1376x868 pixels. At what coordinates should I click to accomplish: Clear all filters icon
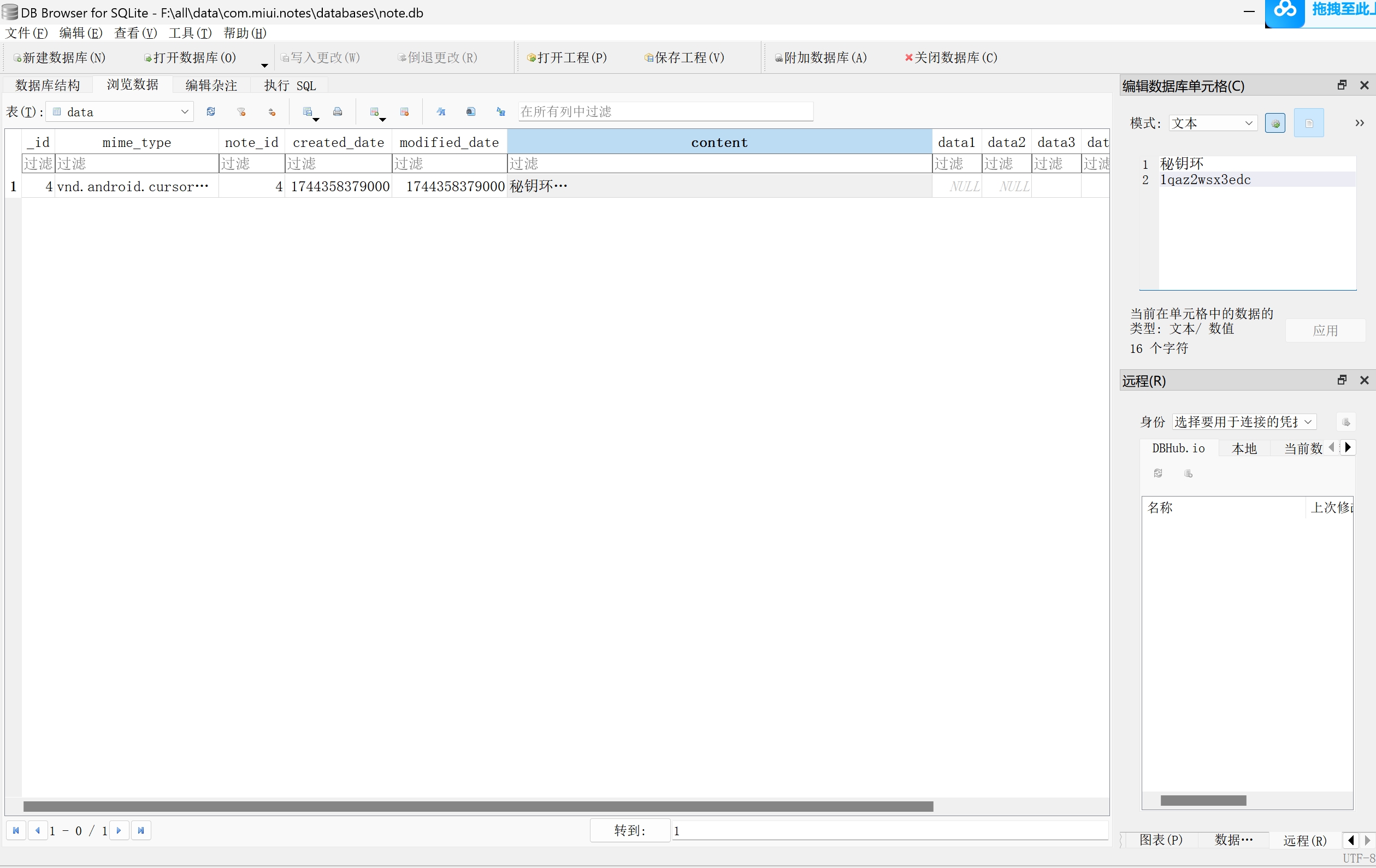coord(241,112)
